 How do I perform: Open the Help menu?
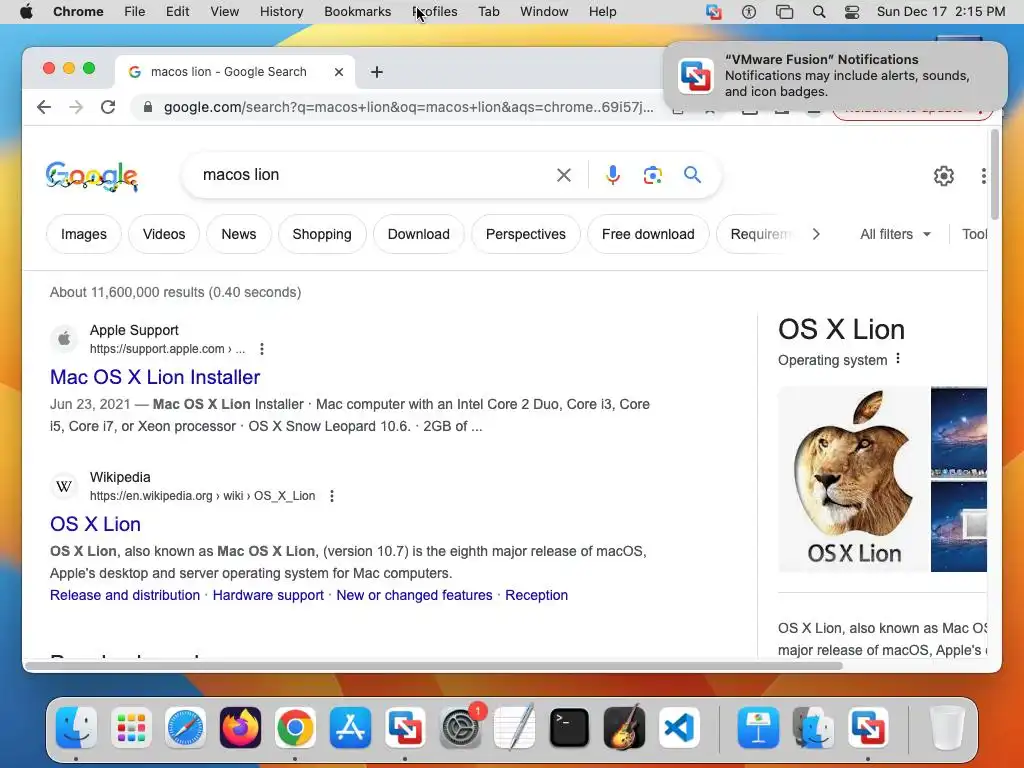602,12
